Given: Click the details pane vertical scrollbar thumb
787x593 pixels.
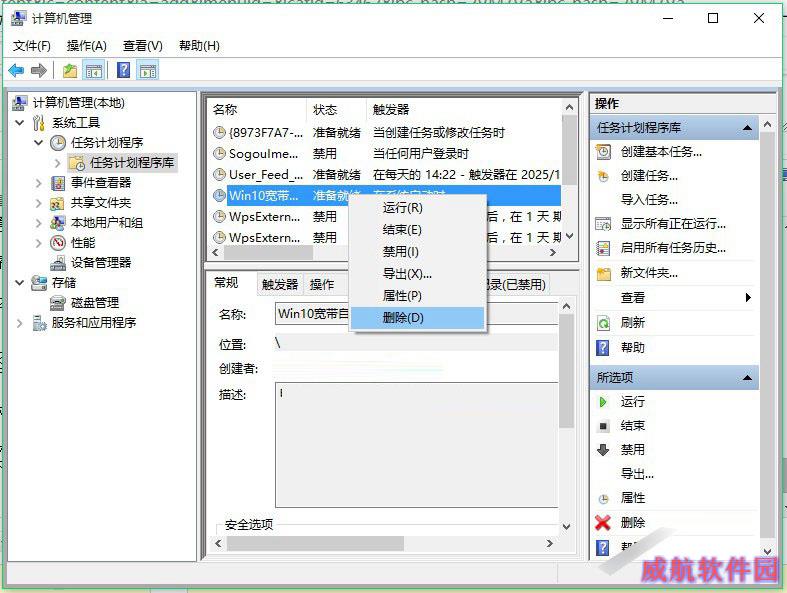Looking at the screenshot, I should (567, 371).
